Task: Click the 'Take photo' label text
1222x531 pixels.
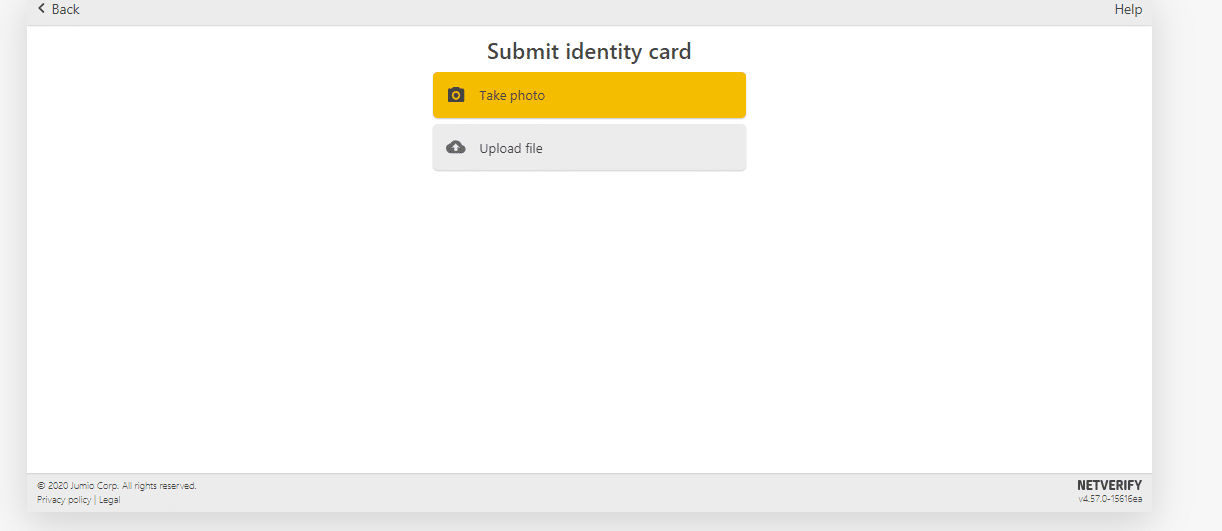Action: tap(512, 96)
